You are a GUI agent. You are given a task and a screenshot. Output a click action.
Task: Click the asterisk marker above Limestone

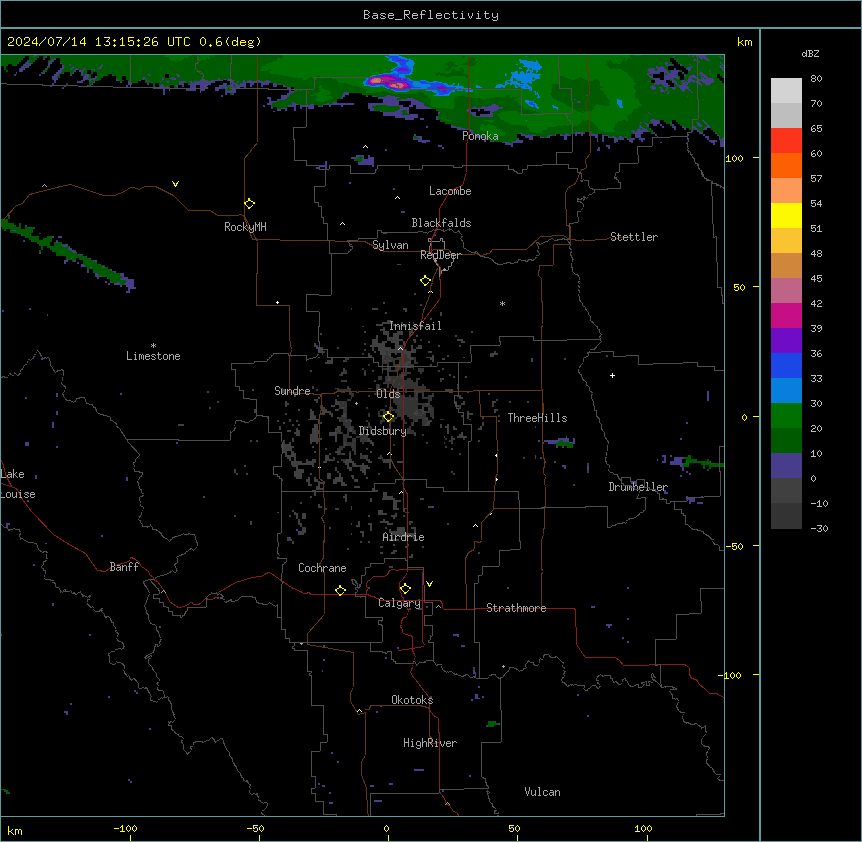coord(153,346)
